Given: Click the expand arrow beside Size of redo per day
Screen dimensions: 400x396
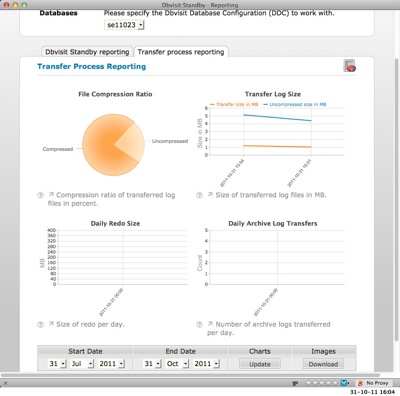Looking at the screenshot, I should (51, 324).
